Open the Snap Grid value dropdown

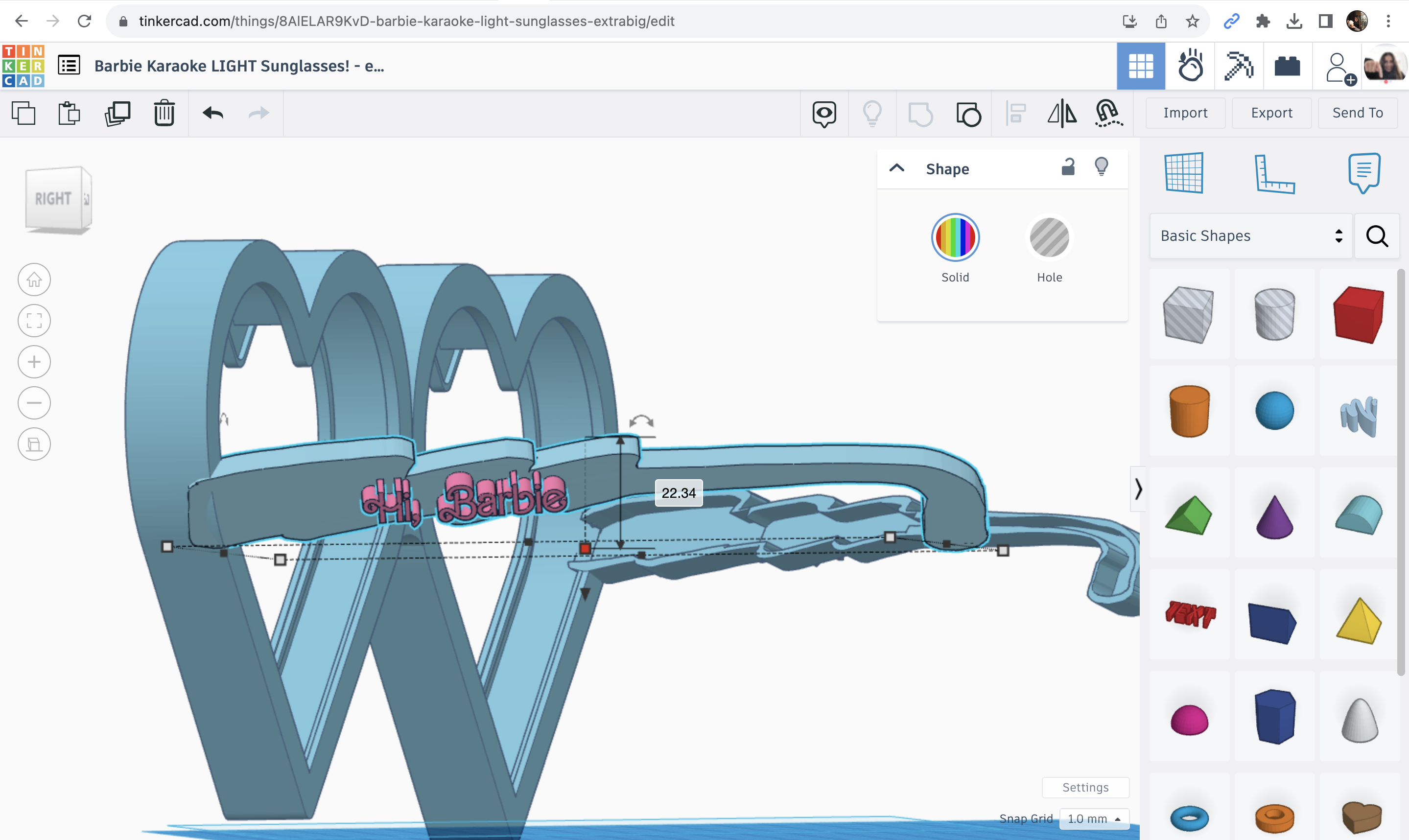tap(1094, 818)
